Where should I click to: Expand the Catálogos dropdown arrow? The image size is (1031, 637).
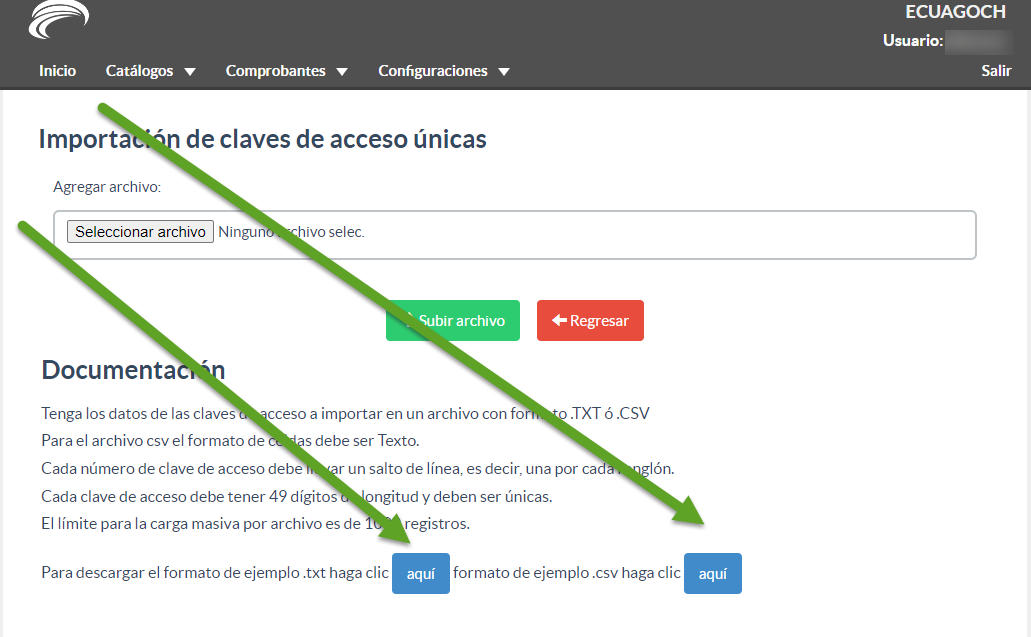click(x=190, y=72)
